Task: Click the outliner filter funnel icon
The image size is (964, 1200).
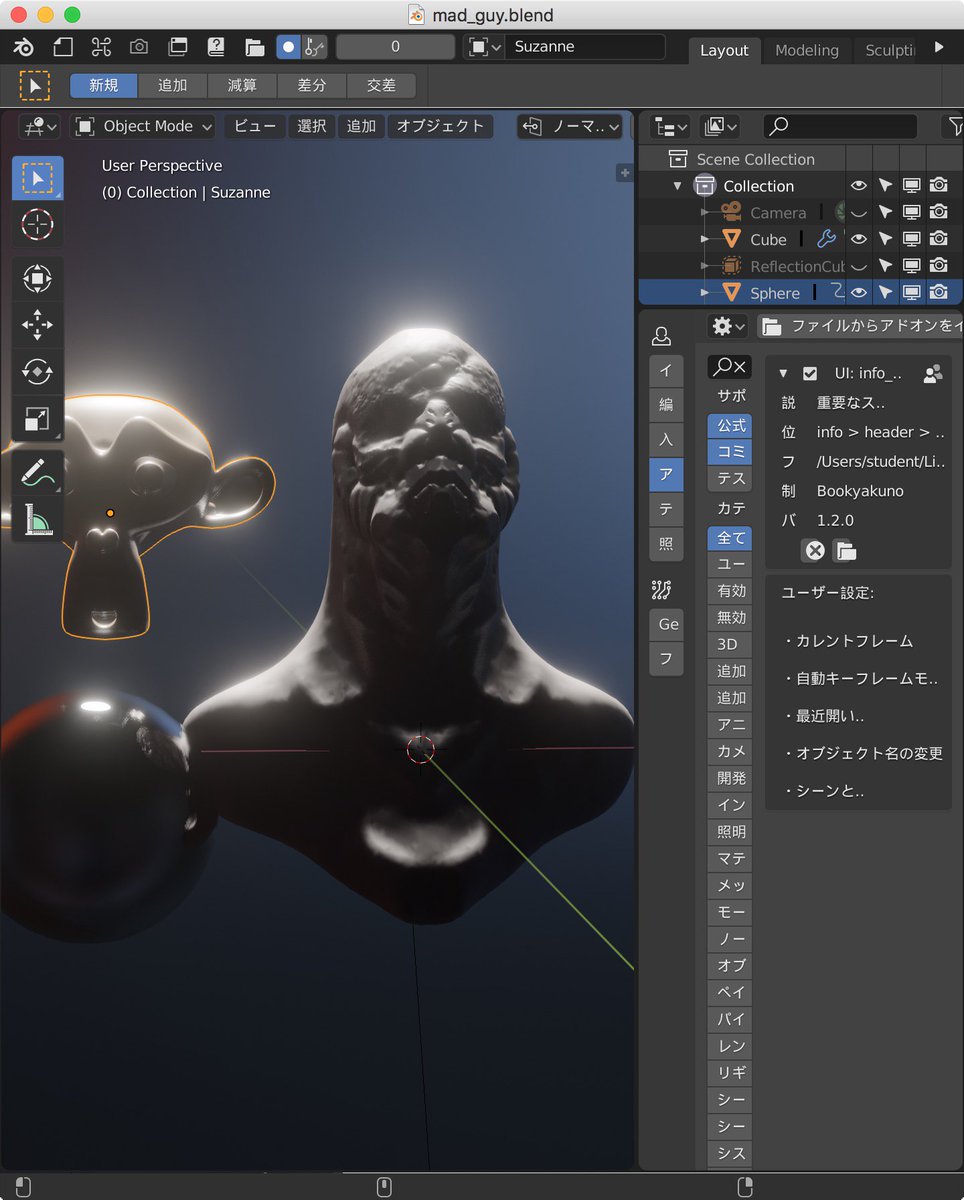Action: tap(954, 126)
